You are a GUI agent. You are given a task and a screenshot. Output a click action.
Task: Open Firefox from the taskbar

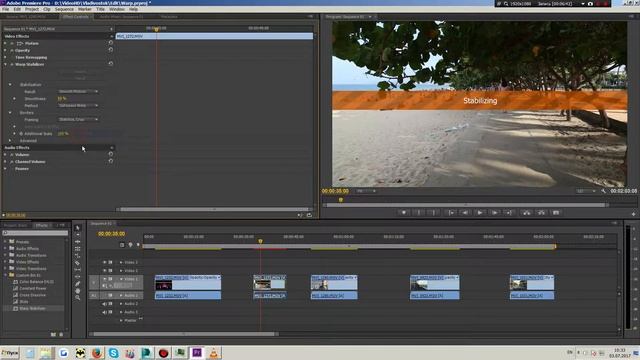tap(97, 353)
